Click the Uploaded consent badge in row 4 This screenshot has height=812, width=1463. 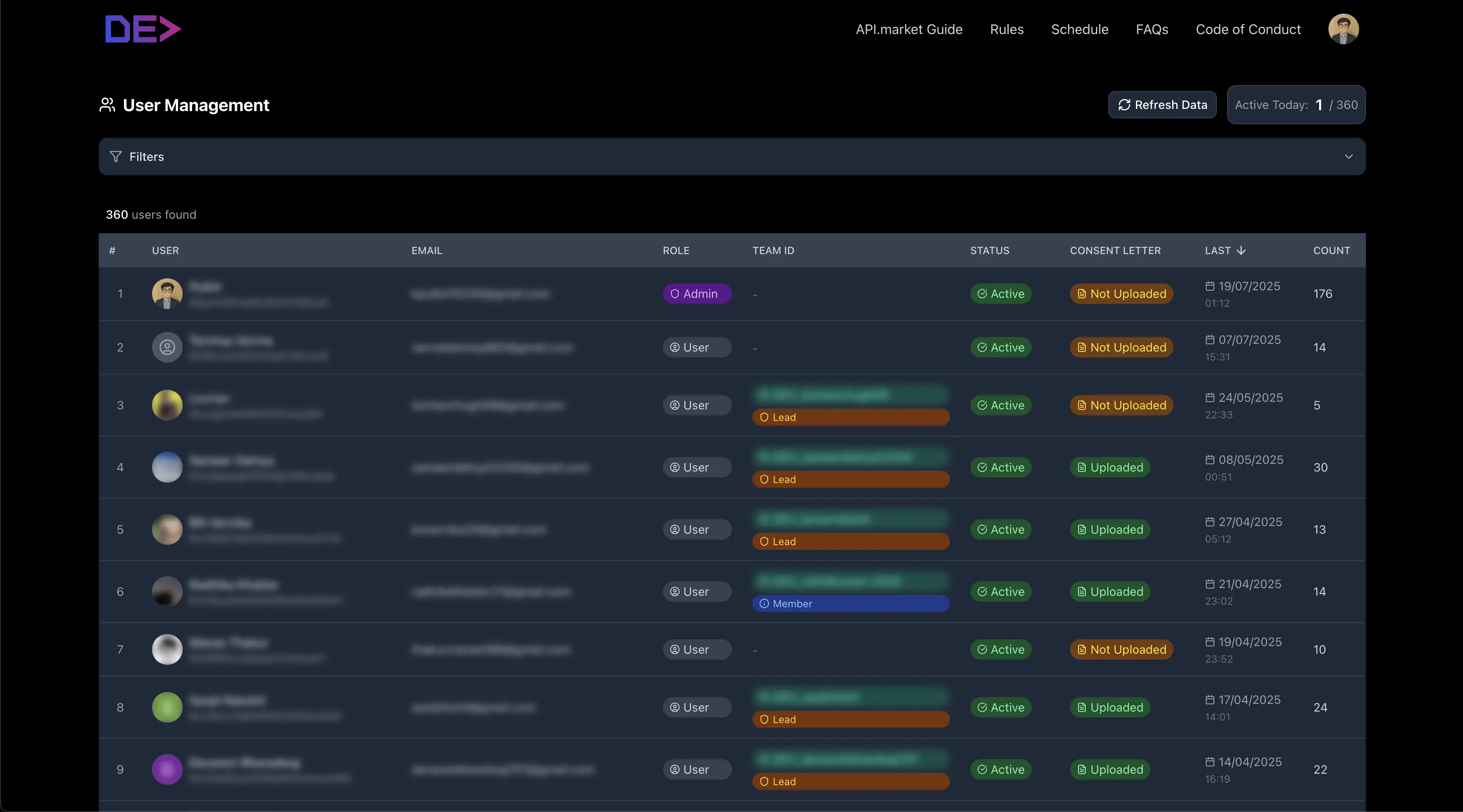pyautogui.click(x=1110, y=467)
